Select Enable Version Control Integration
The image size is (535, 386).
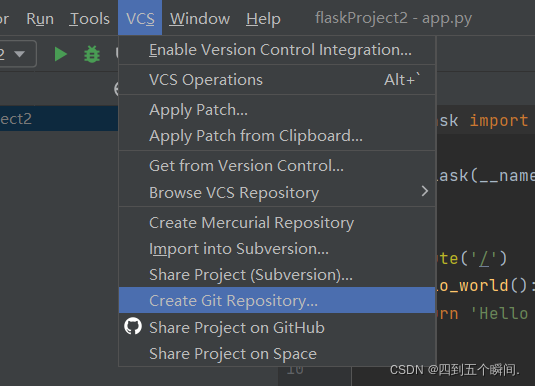pyautogui.click(x=277, y=50)
